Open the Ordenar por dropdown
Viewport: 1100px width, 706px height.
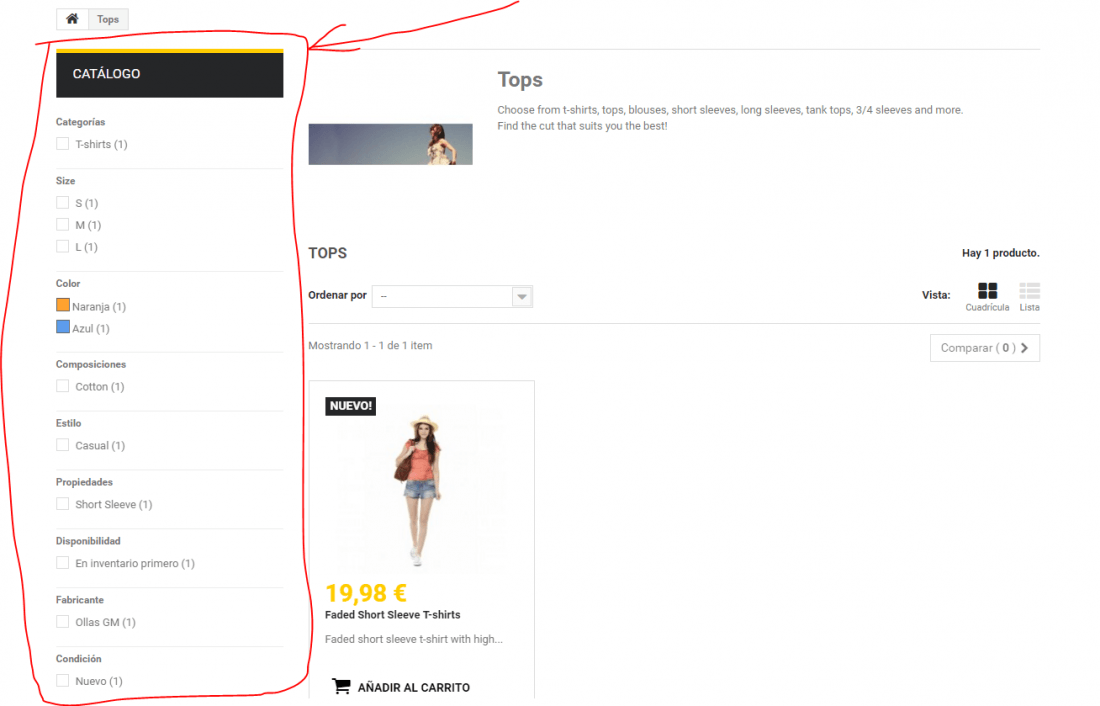coord(452,296)
